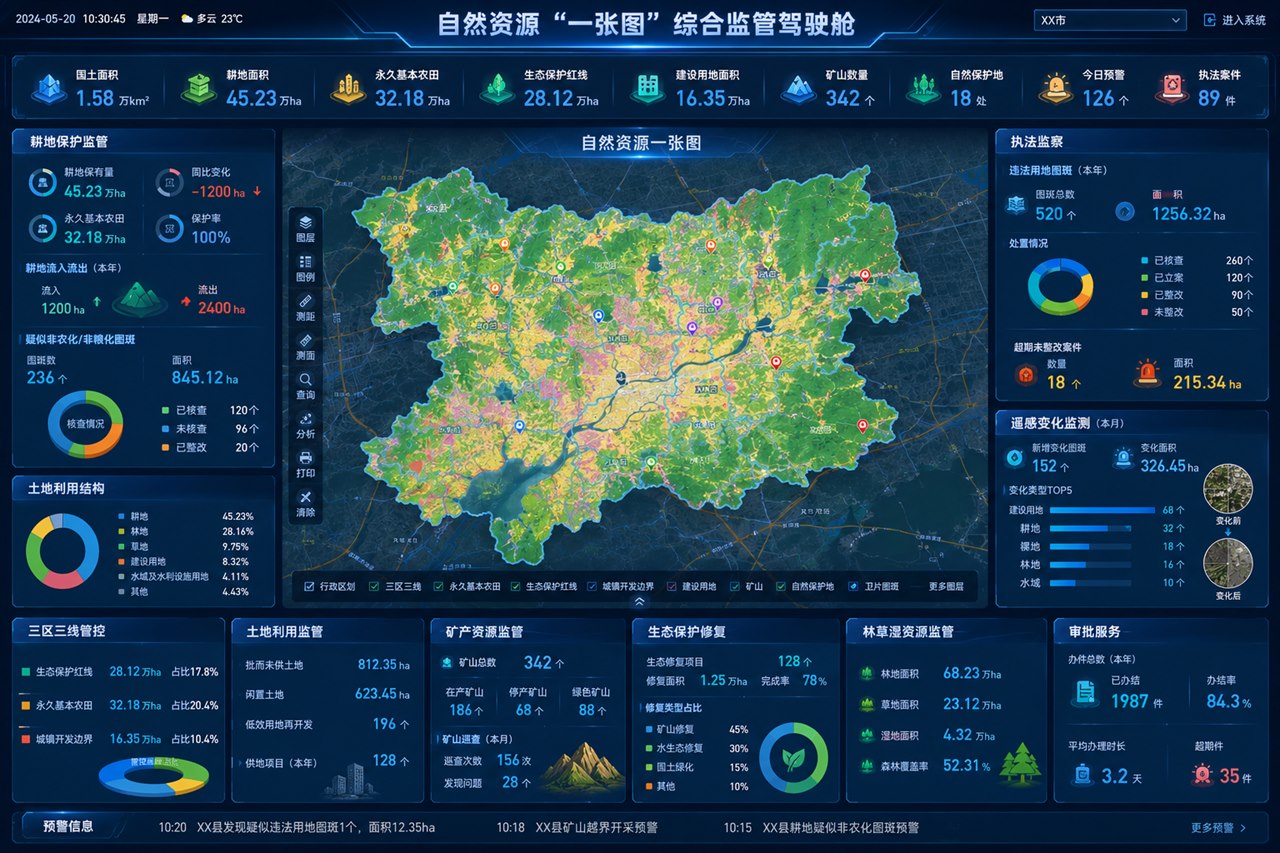Click the 新增变化图斑 icon
This screenshot has height=853, width=1280.
1016,457
